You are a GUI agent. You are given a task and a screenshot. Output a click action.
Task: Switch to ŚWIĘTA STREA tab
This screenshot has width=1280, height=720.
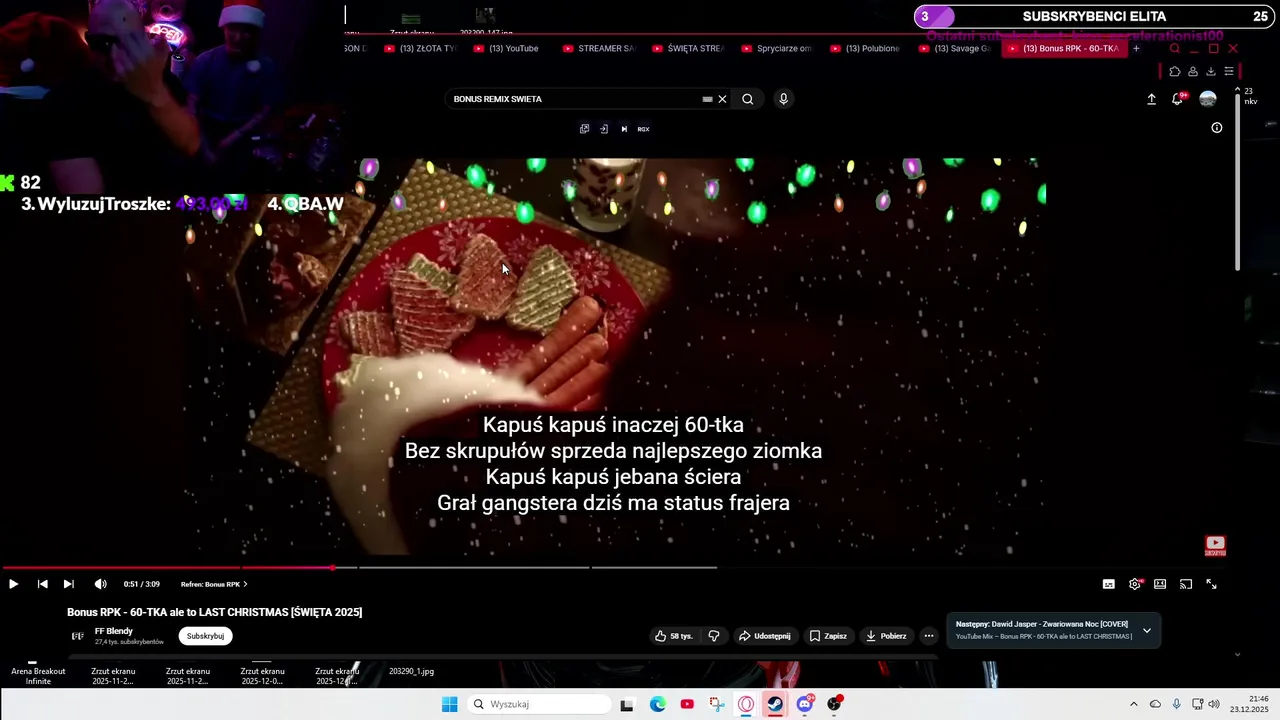coord(688,48)
